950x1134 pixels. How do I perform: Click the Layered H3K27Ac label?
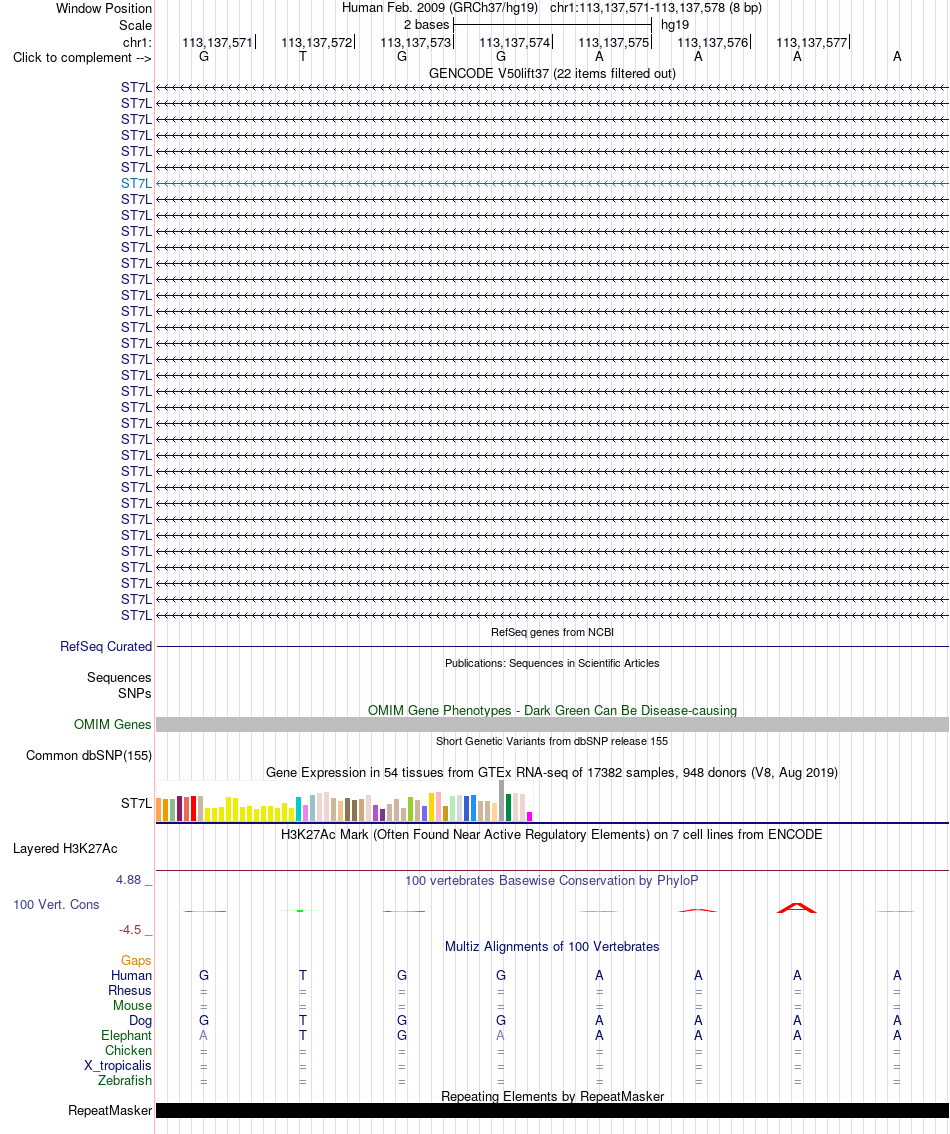click(x=65, y=849)
